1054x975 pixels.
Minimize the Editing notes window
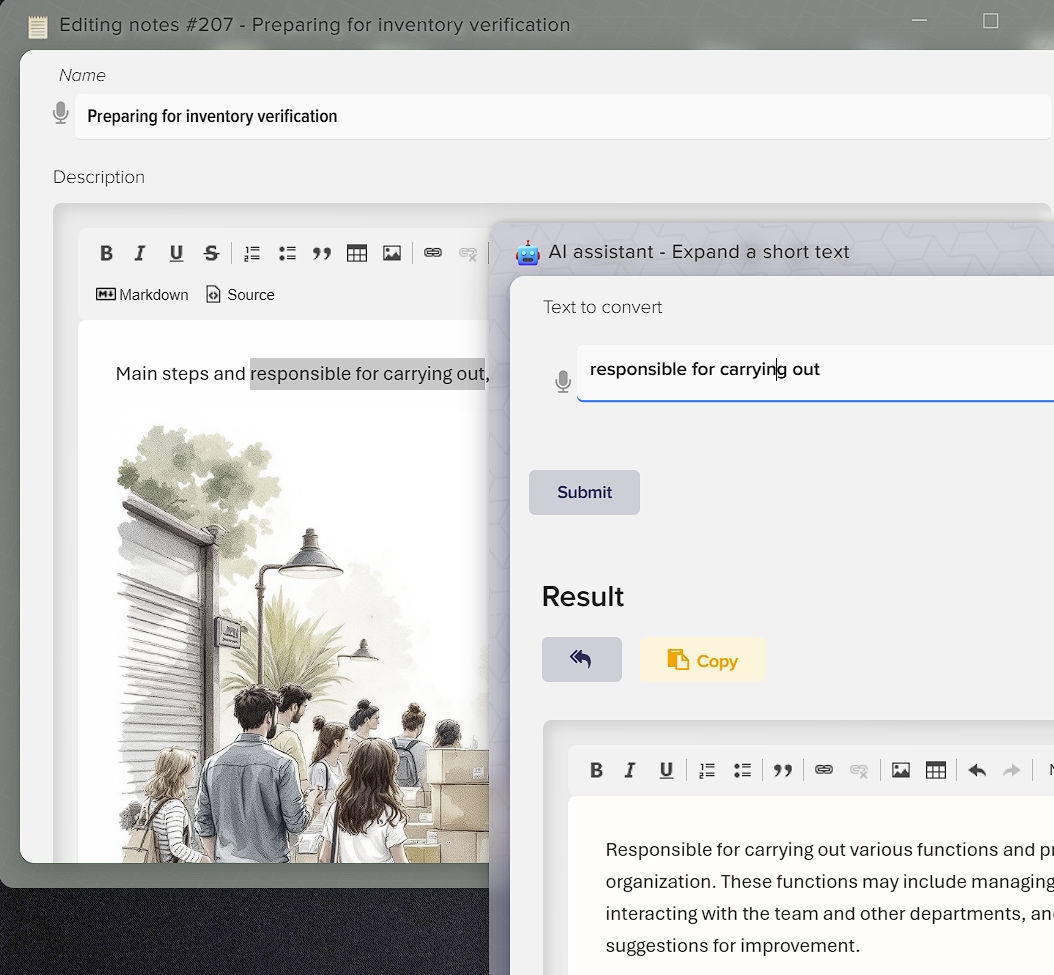coord(919,21)
